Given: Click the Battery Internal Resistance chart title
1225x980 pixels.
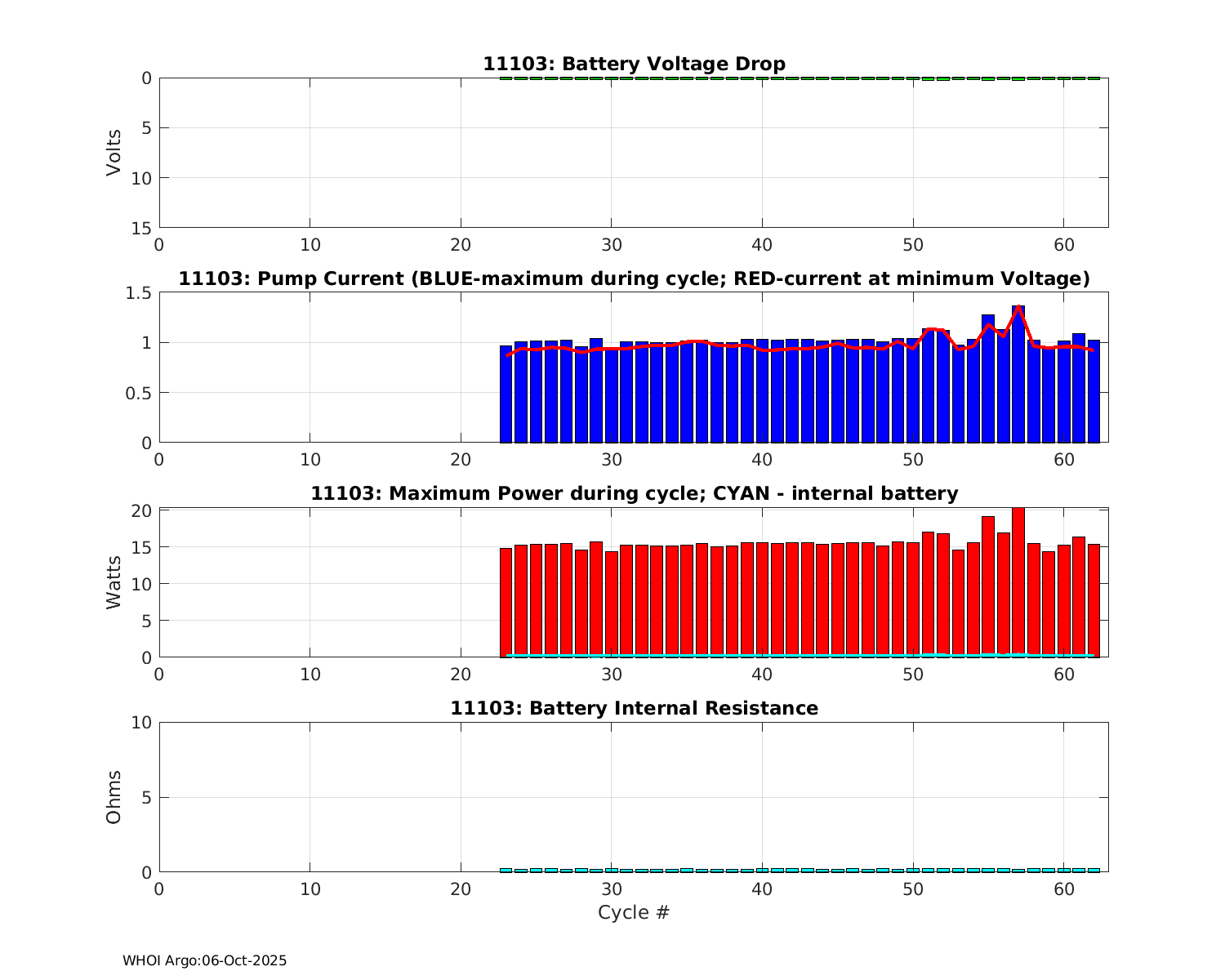Looking at the screenshot, I should [634, 708].
